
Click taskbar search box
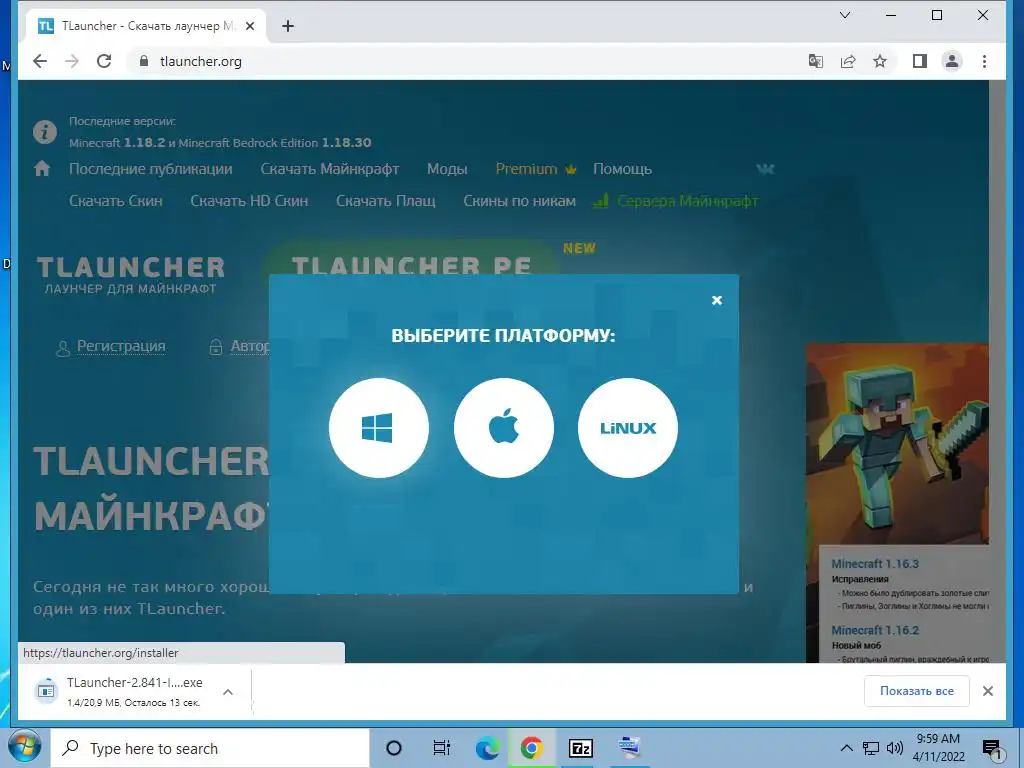click(210, 748)
